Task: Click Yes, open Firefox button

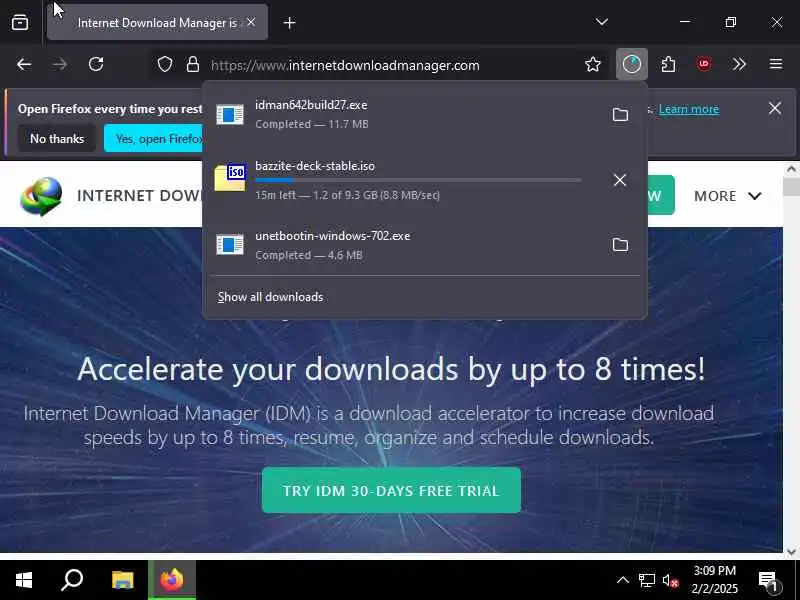Action: [x=154, y=139]
